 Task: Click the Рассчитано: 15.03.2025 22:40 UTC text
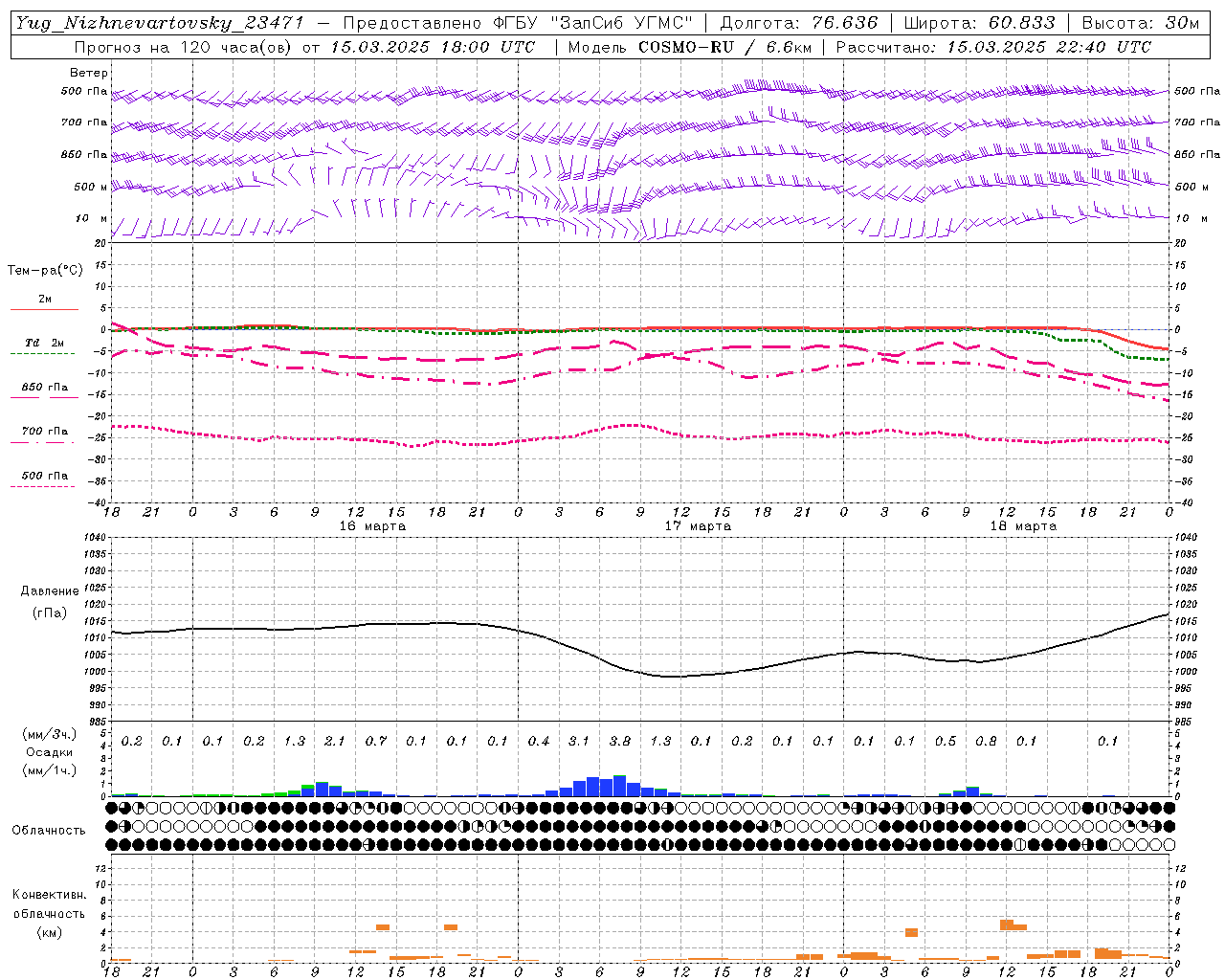tap(993, 47)
